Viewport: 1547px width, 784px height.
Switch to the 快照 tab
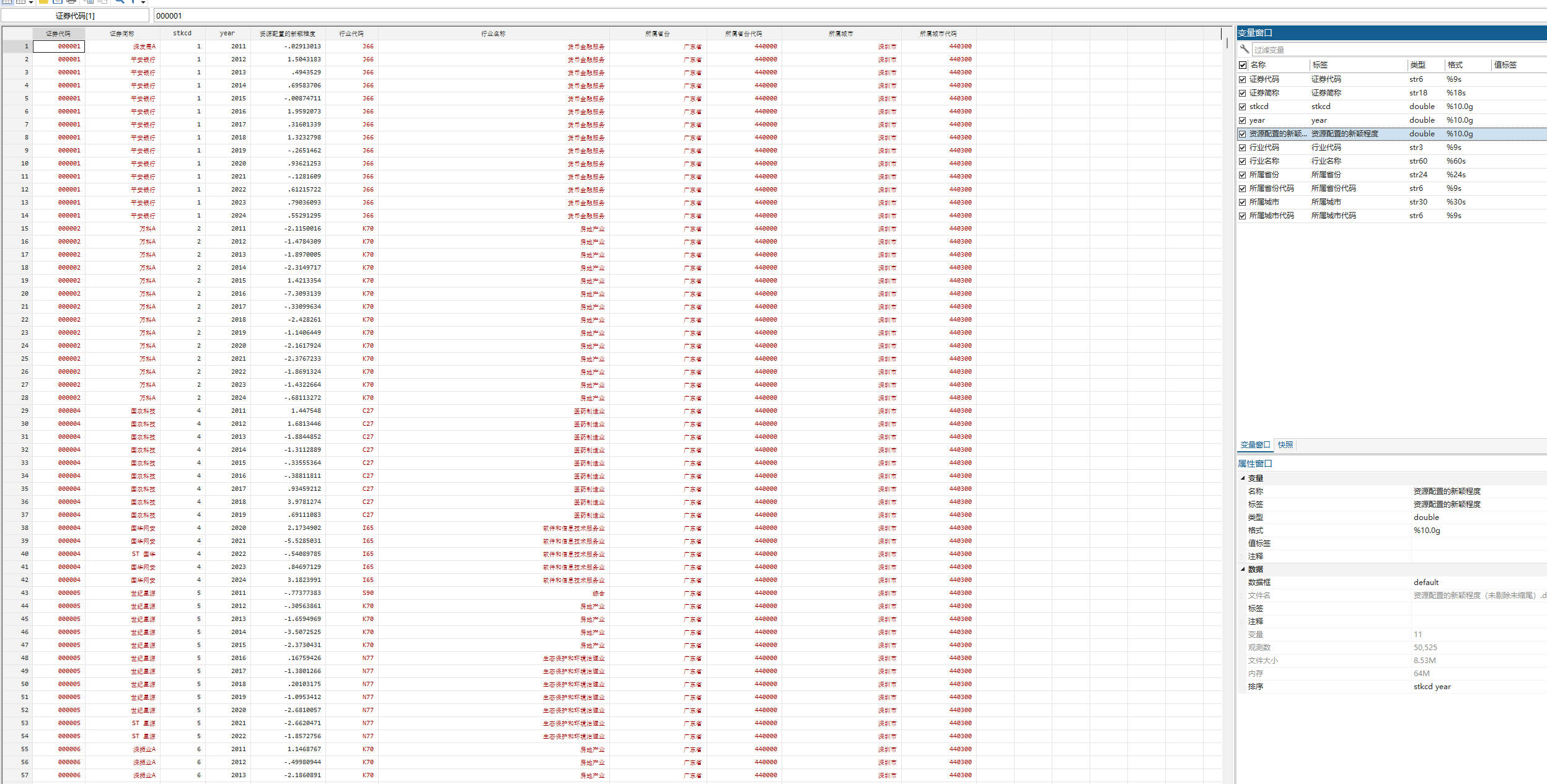coord(1285,445)
